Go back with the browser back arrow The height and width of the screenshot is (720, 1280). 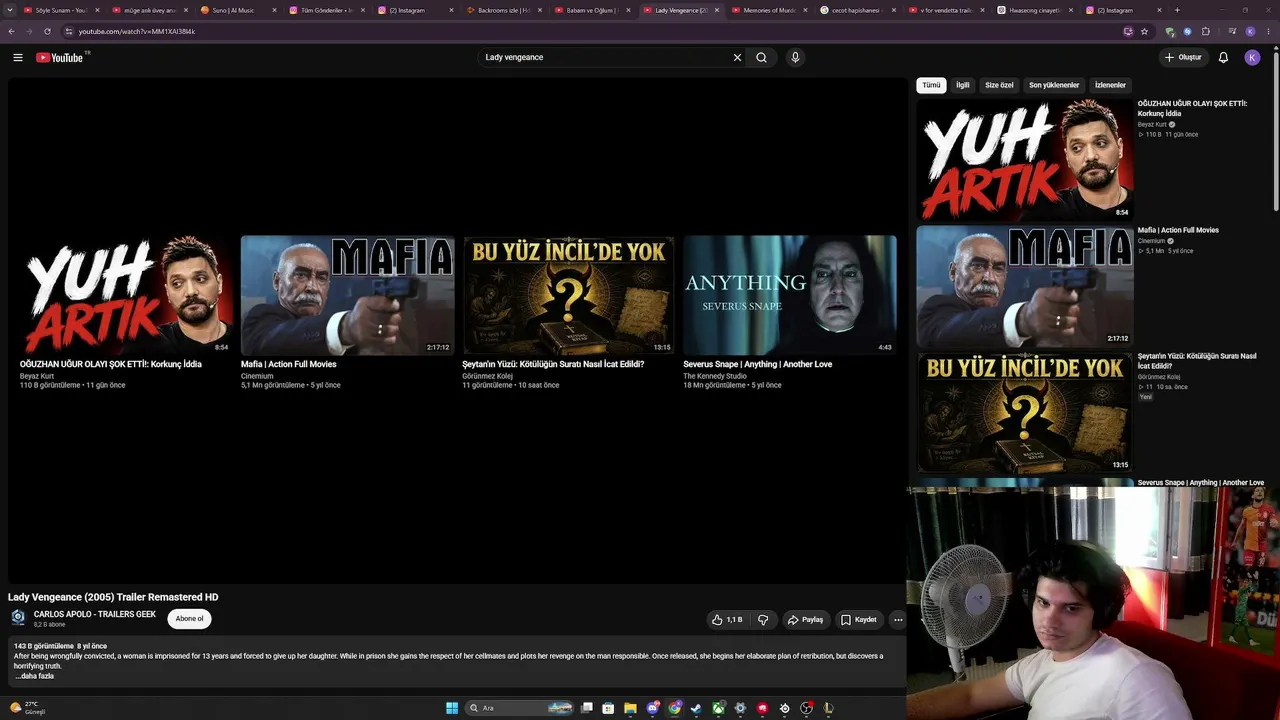11,31
